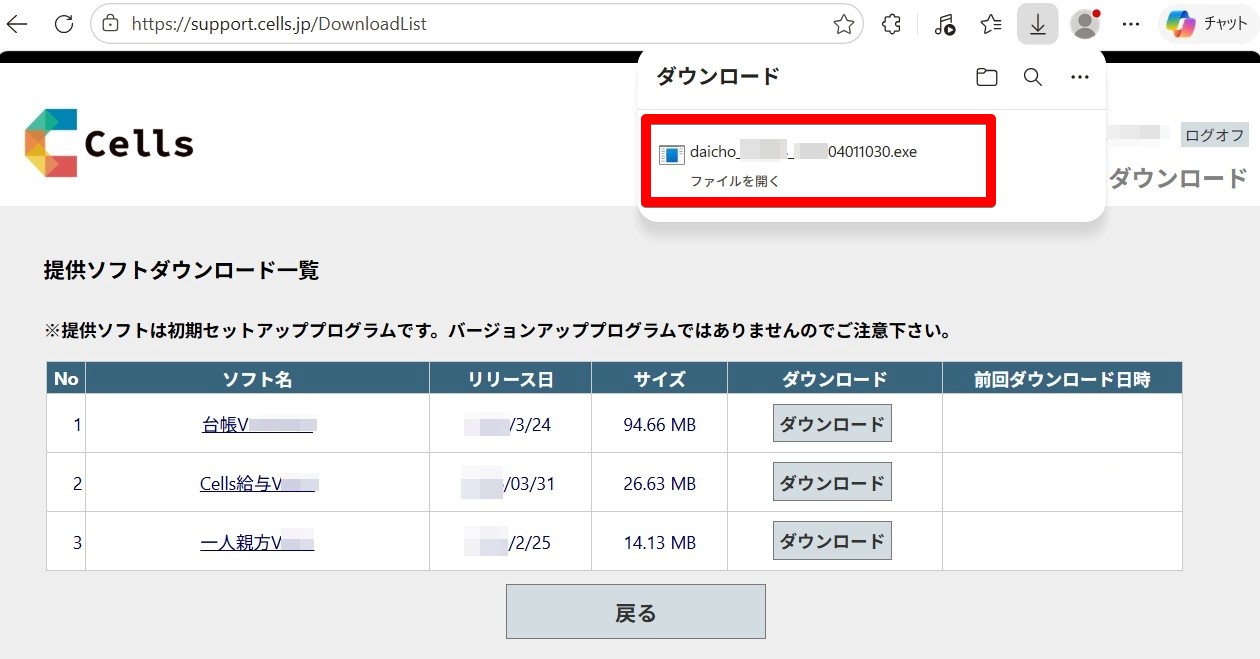The width and height of the screenshot is (1260, 659).
Task: Open the 台帳V software link
Action: tap(259, 424)
